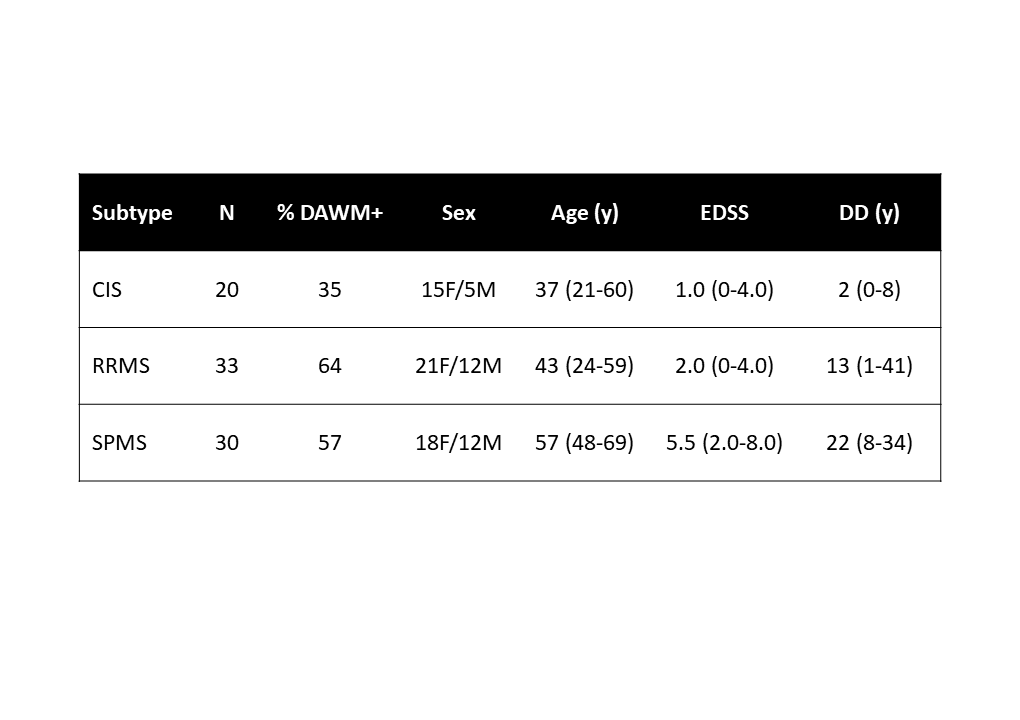Click the CIS row label
This screenshot has width=1020, height=720.
pos(107,290)
